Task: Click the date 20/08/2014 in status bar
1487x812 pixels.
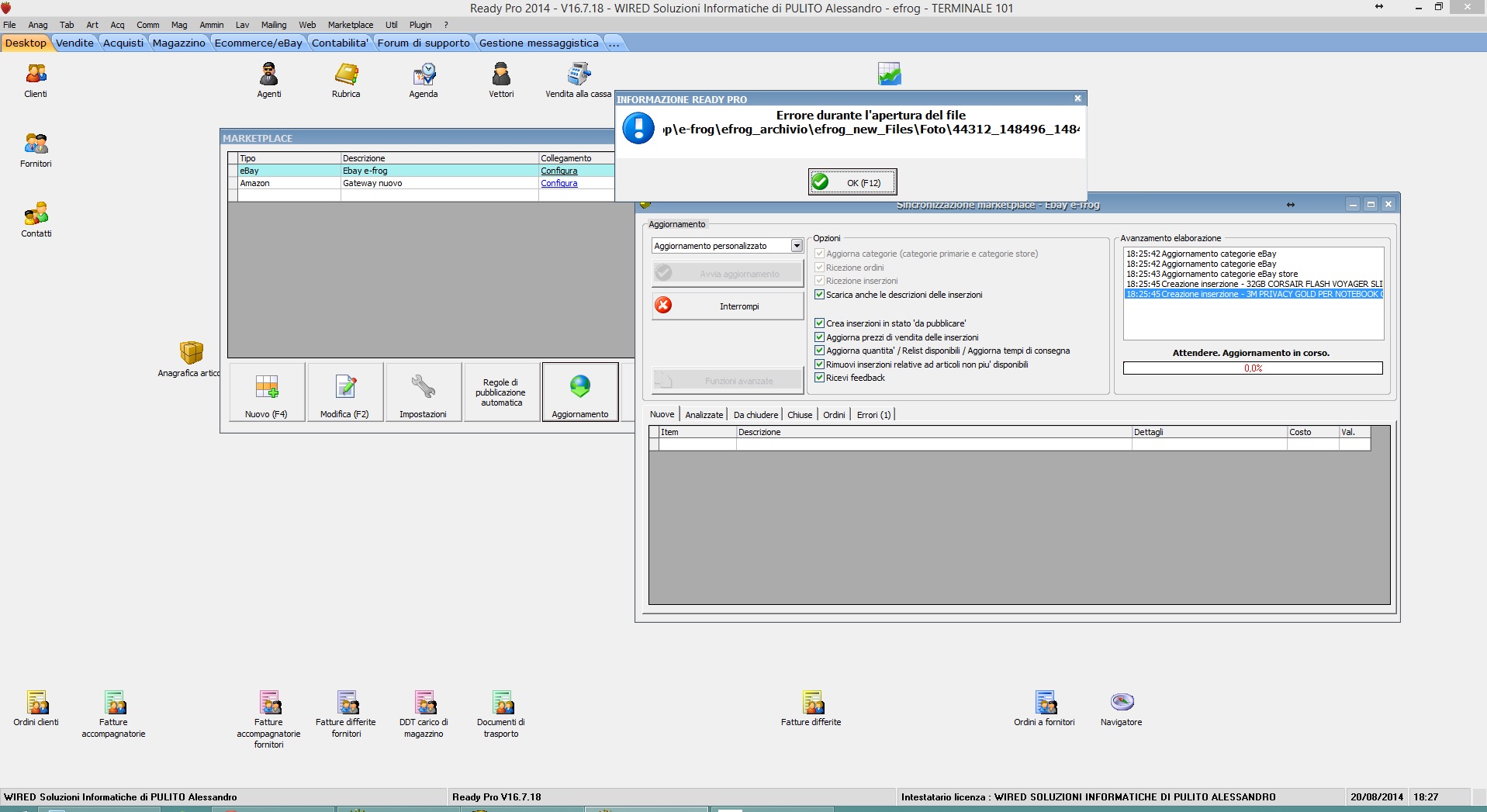Action: [x=1377, y=796]
